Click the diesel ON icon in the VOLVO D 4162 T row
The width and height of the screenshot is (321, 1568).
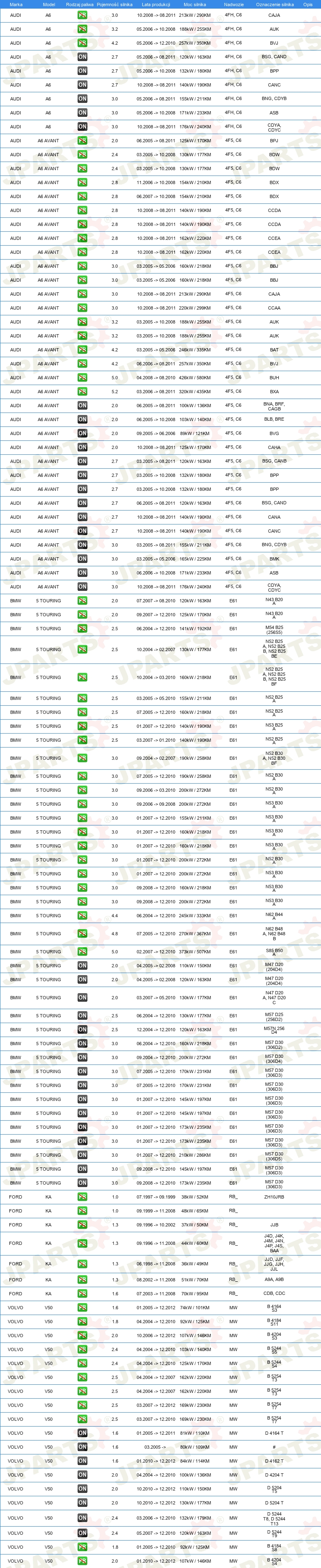pos(82,1461)
